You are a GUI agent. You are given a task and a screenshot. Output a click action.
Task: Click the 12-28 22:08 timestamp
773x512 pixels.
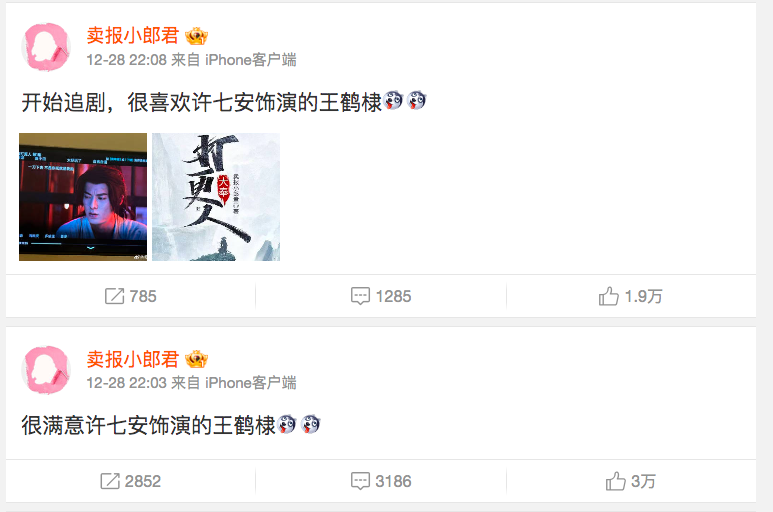pos(127,60)
